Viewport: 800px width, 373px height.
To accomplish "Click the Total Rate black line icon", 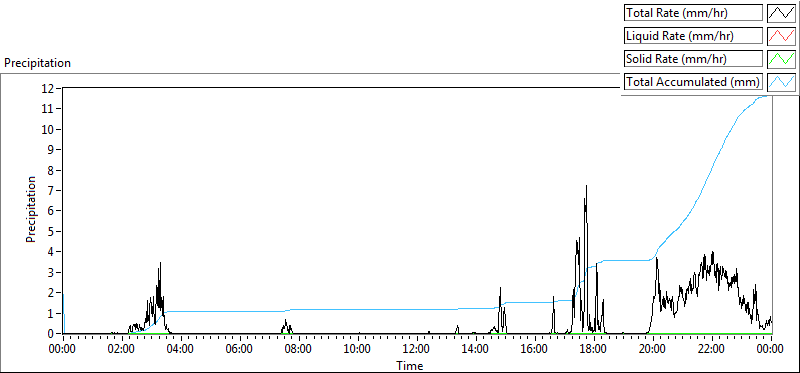I will coord(782,13).
